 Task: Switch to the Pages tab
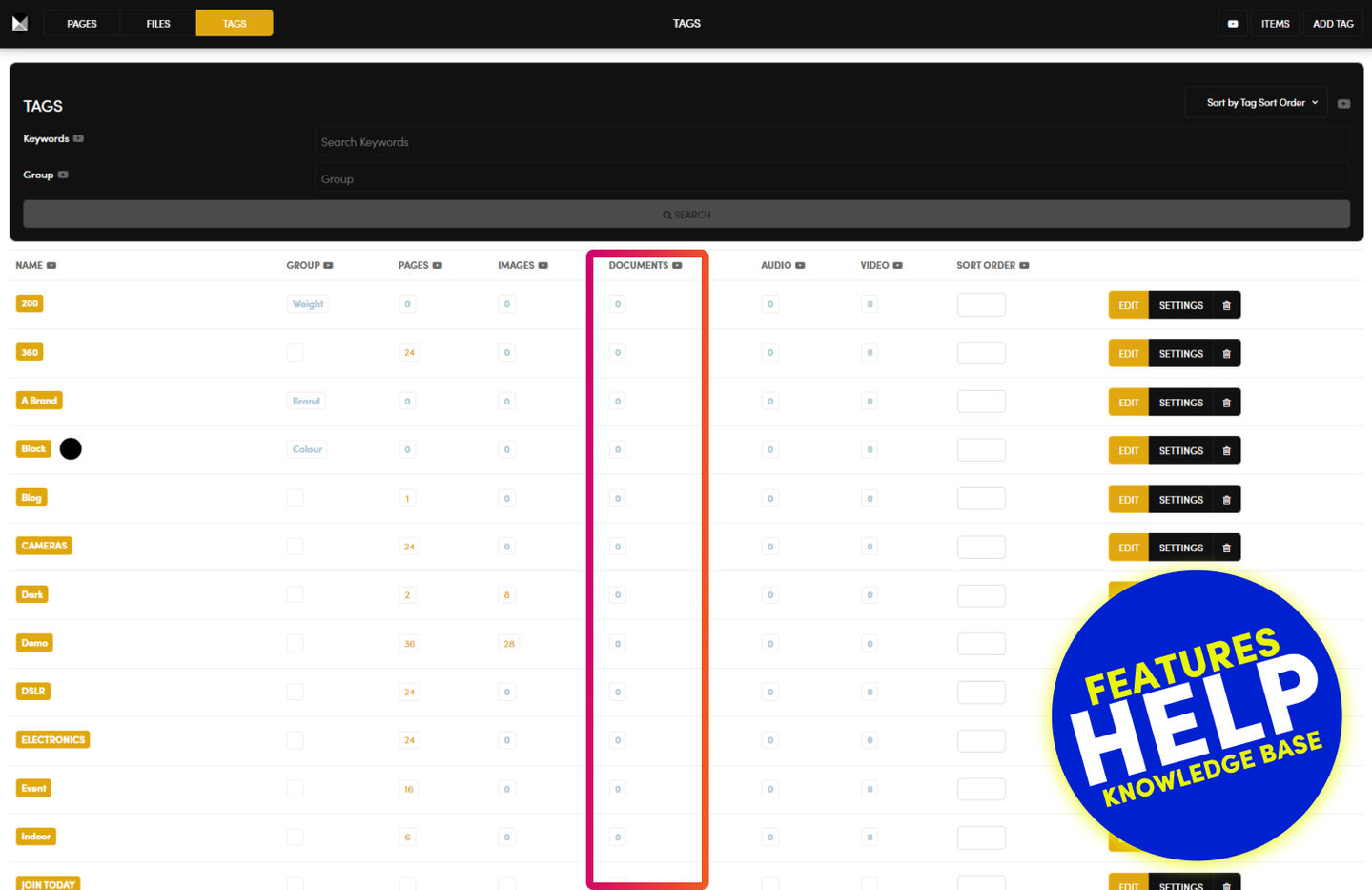point(82,23)
